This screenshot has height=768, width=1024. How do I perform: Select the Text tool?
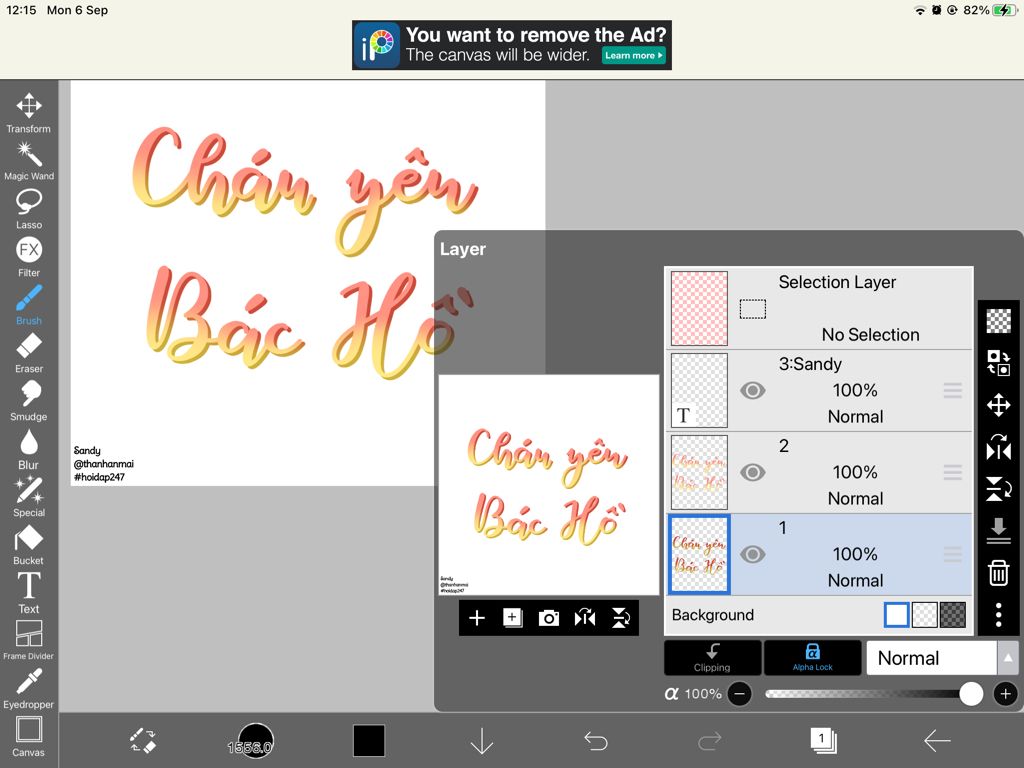click(x=29, y=592)
